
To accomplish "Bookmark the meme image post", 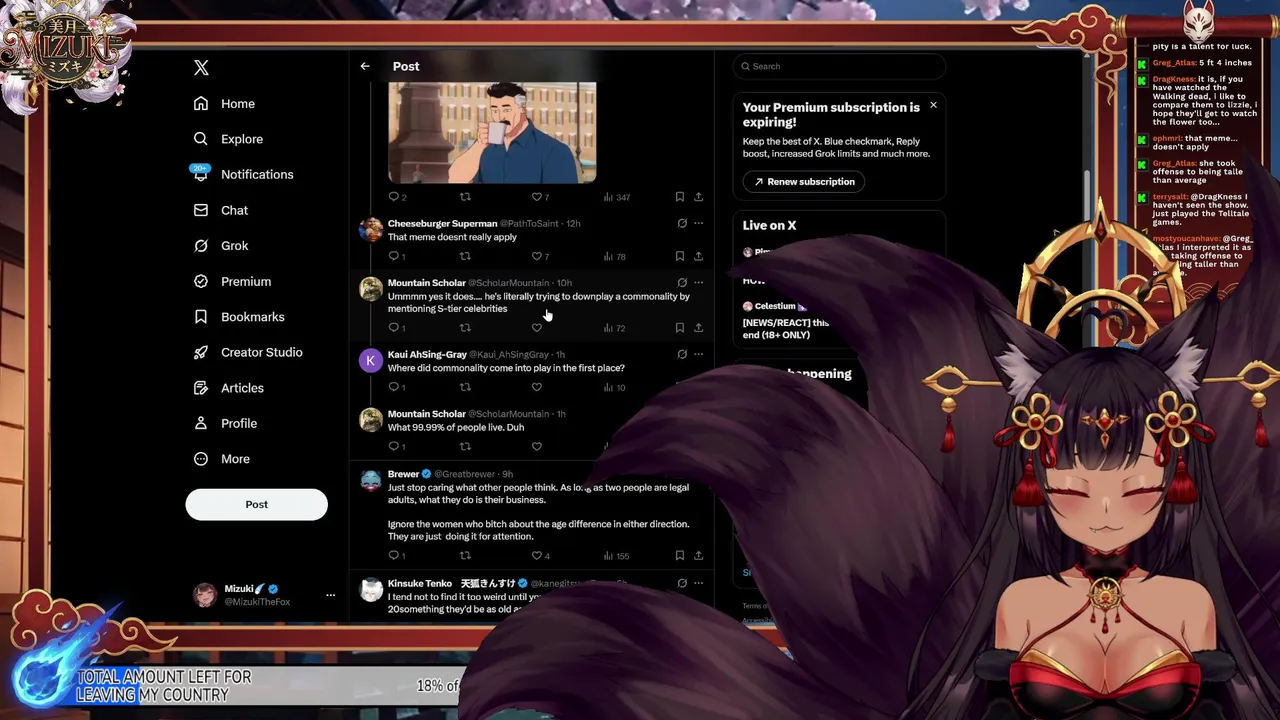I will tap(679, 197).
